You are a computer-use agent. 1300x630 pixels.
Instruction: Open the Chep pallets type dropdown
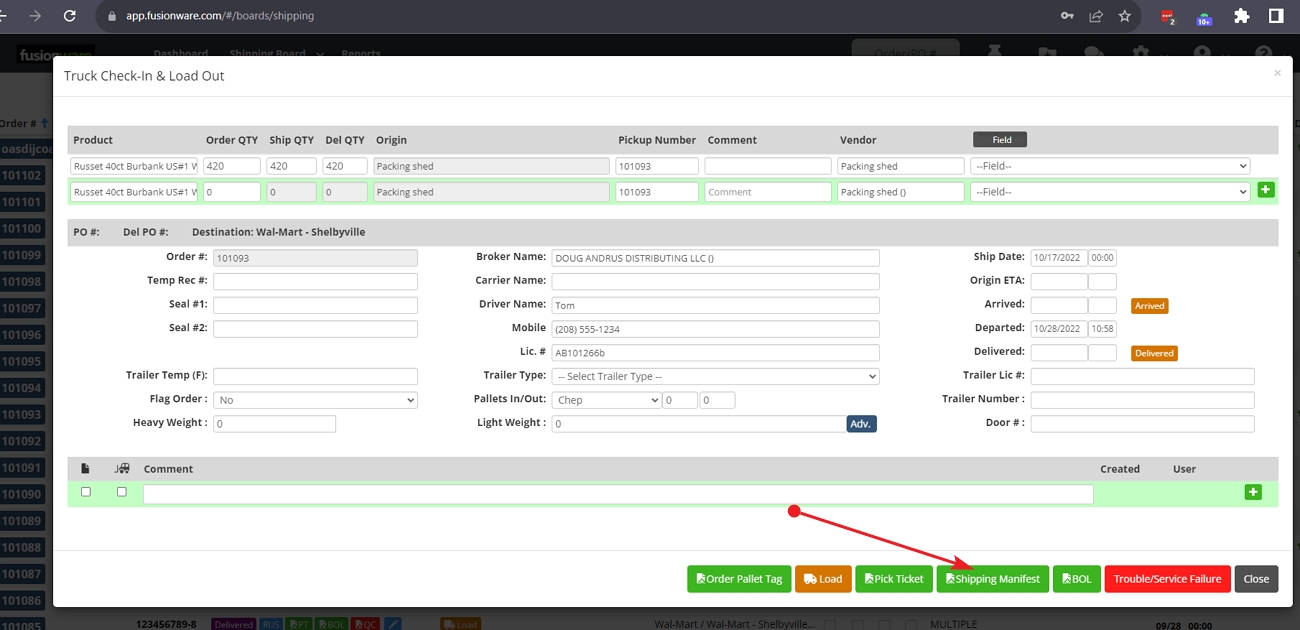[606, 400]
